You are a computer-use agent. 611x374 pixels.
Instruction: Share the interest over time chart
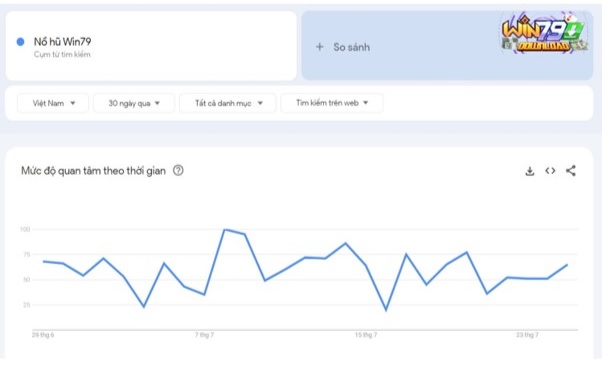pyautogui.click(x=571, y=171)
